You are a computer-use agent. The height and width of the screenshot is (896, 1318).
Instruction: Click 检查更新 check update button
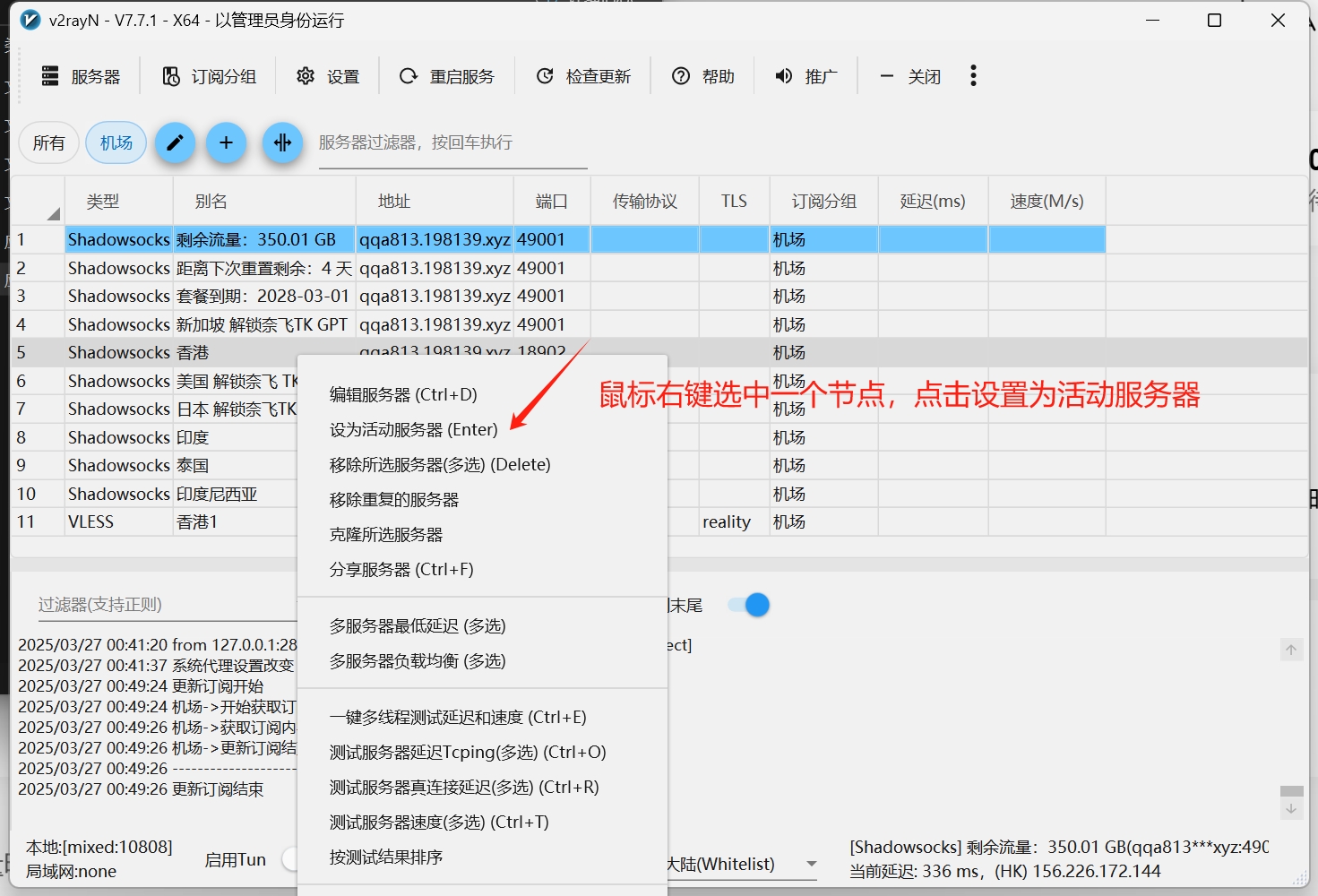coord(583,77)
